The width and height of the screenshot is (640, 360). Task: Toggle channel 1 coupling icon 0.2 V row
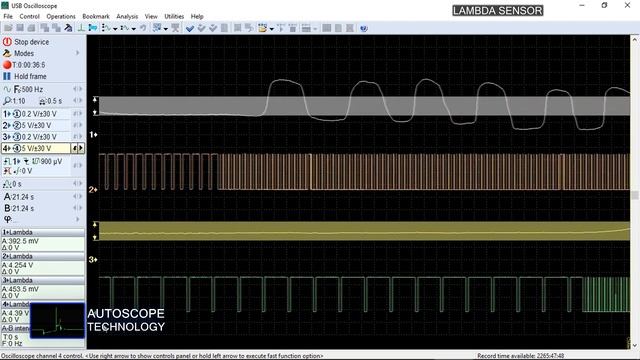coord(17,114)
